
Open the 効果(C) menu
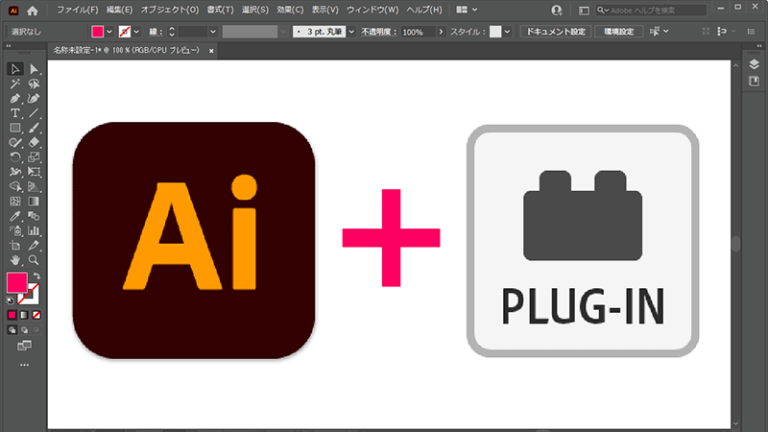291,10
